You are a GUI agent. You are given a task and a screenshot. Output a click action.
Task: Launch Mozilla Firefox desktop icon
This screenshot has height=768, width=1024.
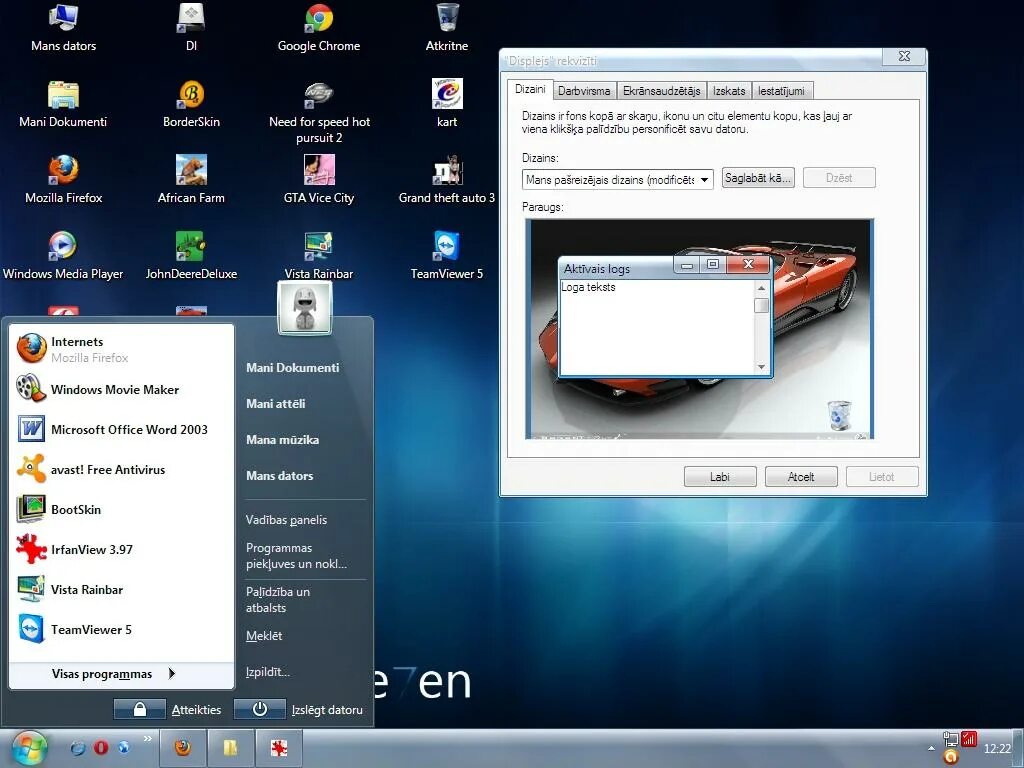pyautogui.click(x=63, y=180)
